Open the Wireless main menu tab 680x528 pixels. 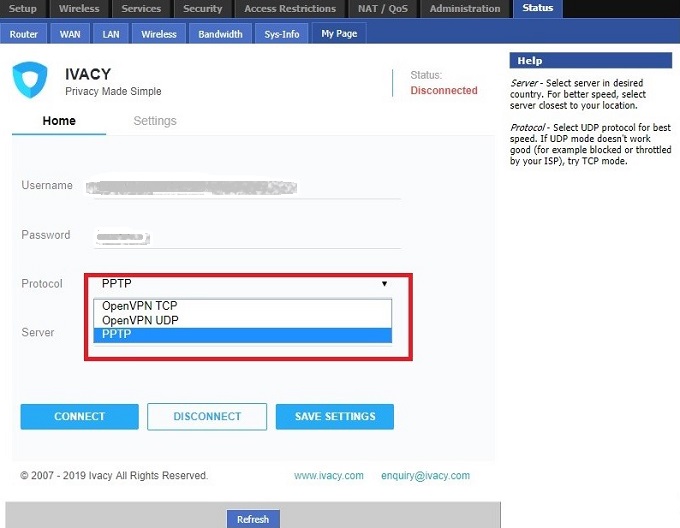[x=79, y=9]
